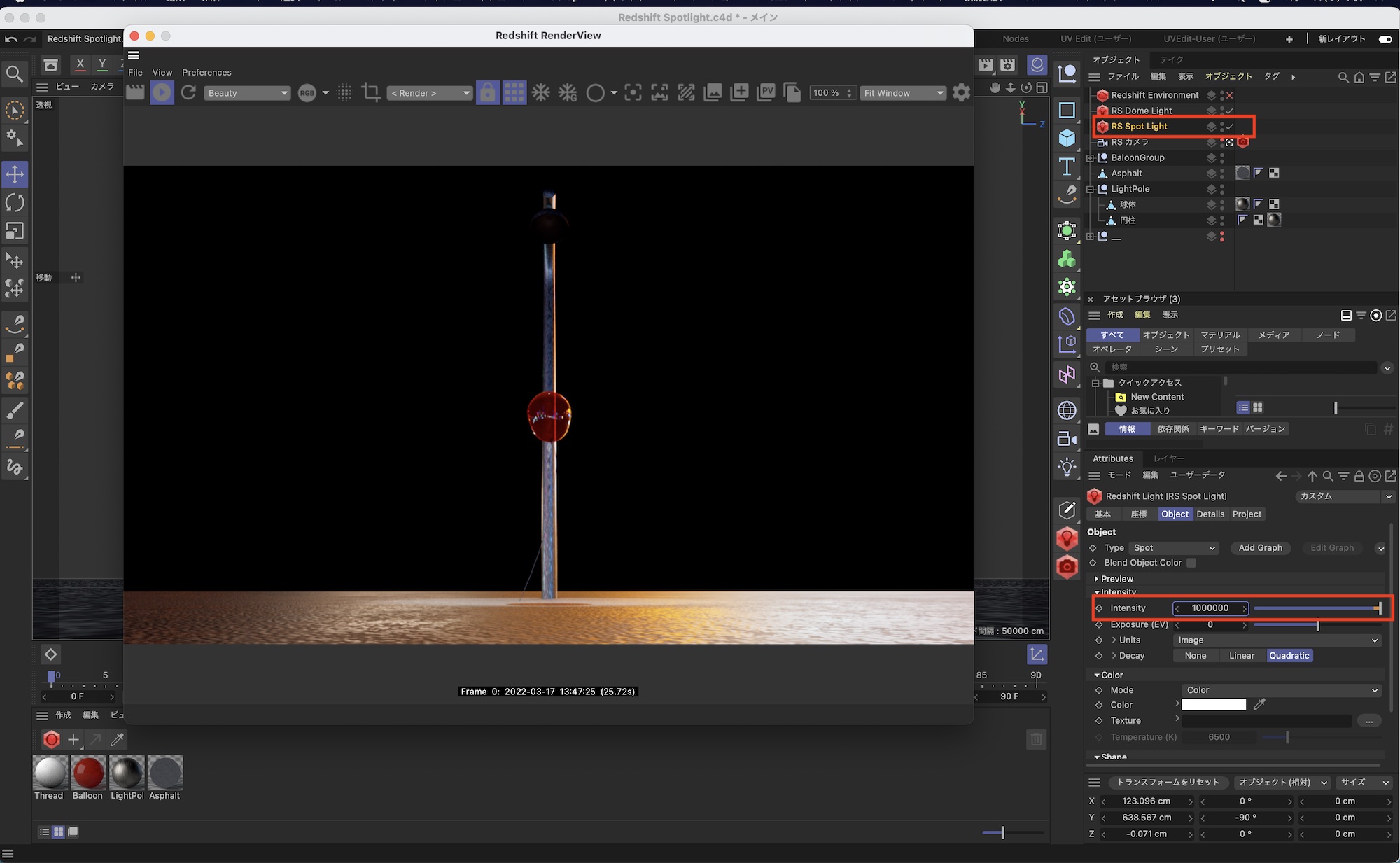Select the Move tool in left toolbar
This screenshot has height=863, width=1400.
(15, 174)
